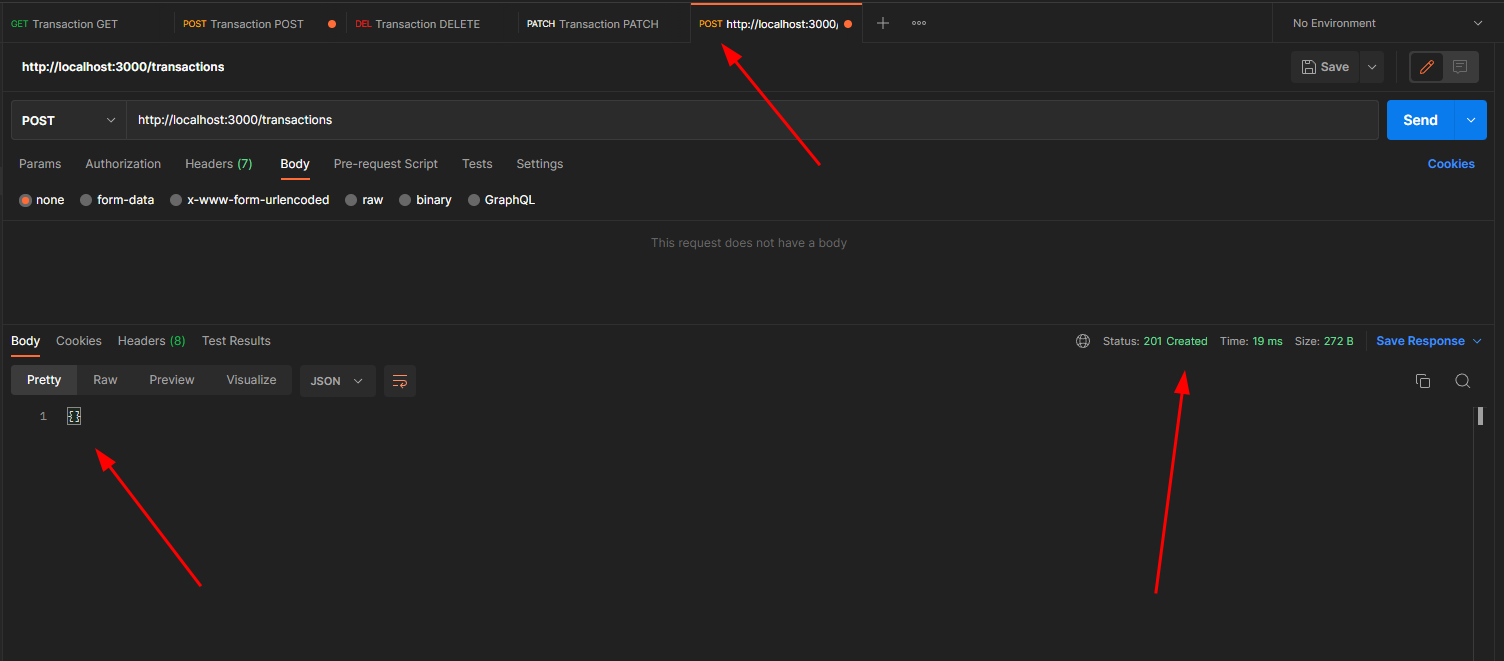Screen dimensions: 1504x661
Task: Open response Cookies tab
Action: pyautogui.click(x=79, y=341)
